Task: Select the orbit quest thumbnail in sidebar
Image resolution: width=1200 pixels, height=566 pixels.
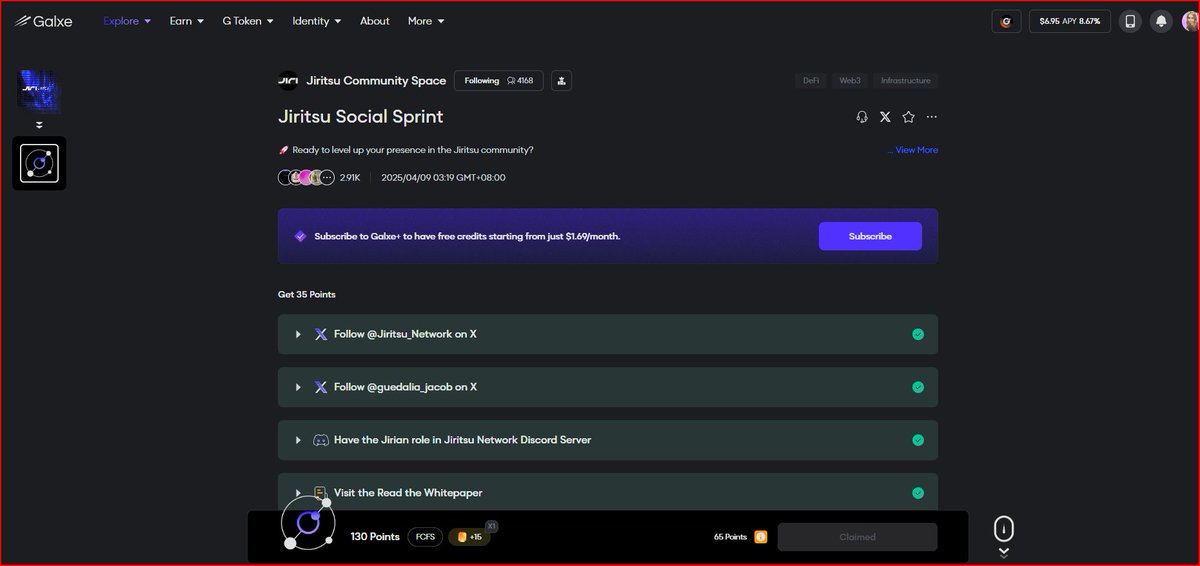Action: 39,163
